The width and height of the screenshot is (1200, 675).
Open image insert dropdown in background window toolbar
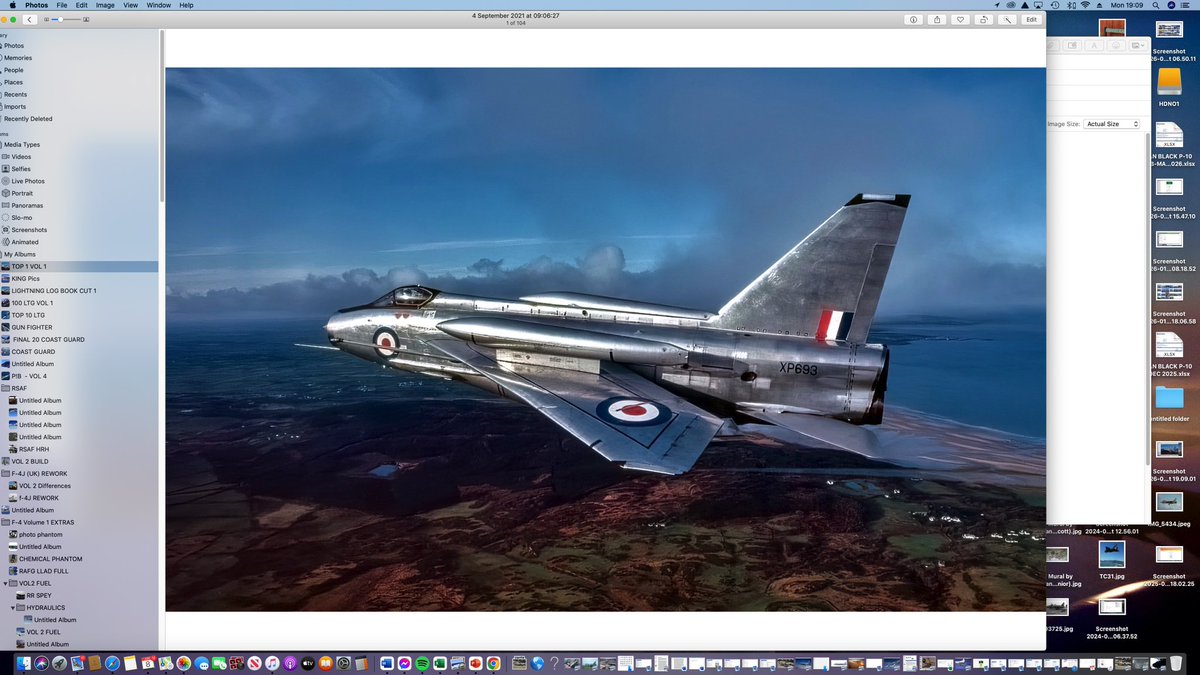point(1137,45)
